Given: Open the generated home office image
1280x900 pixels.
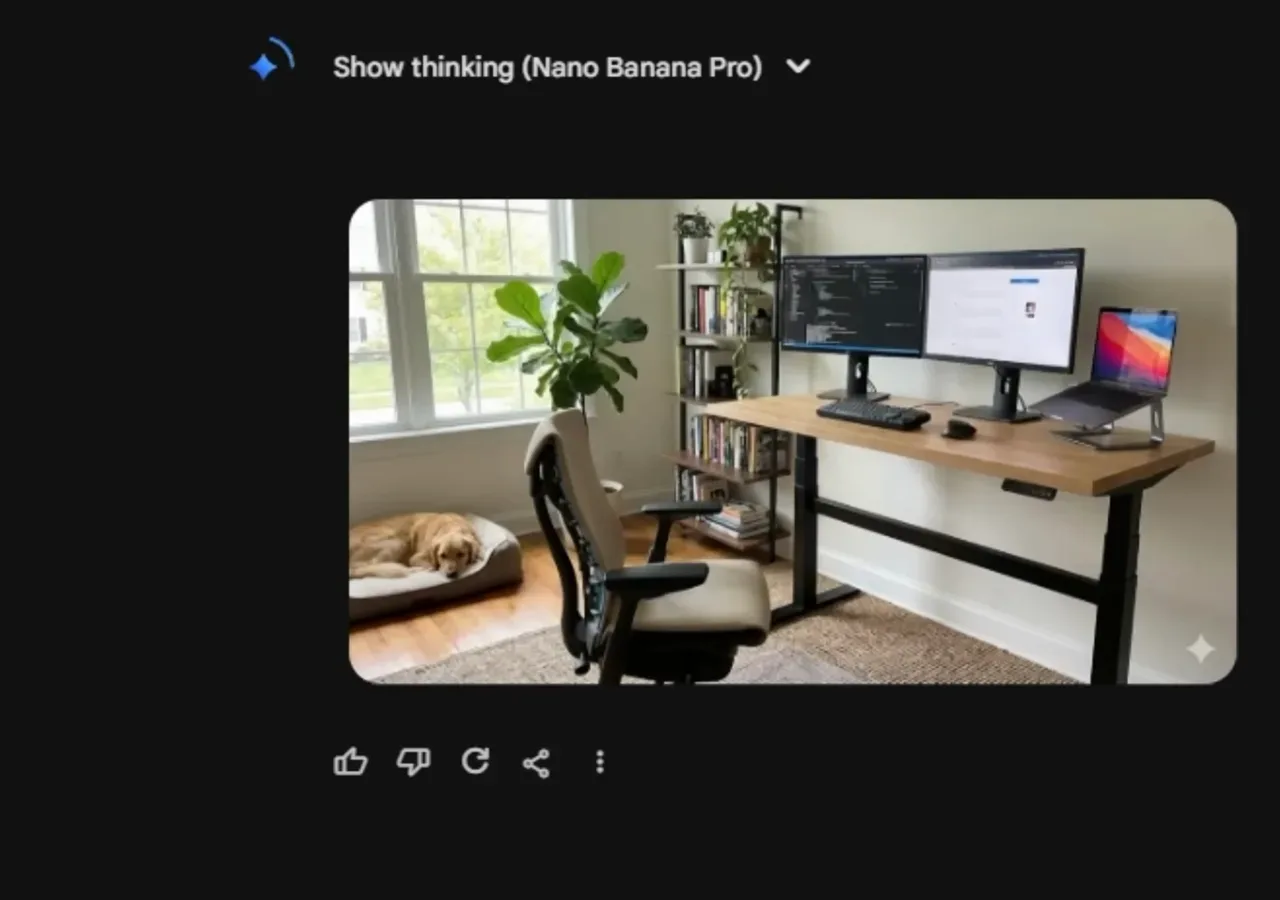Looking at the screenshot, I should [x=792, y=441].
